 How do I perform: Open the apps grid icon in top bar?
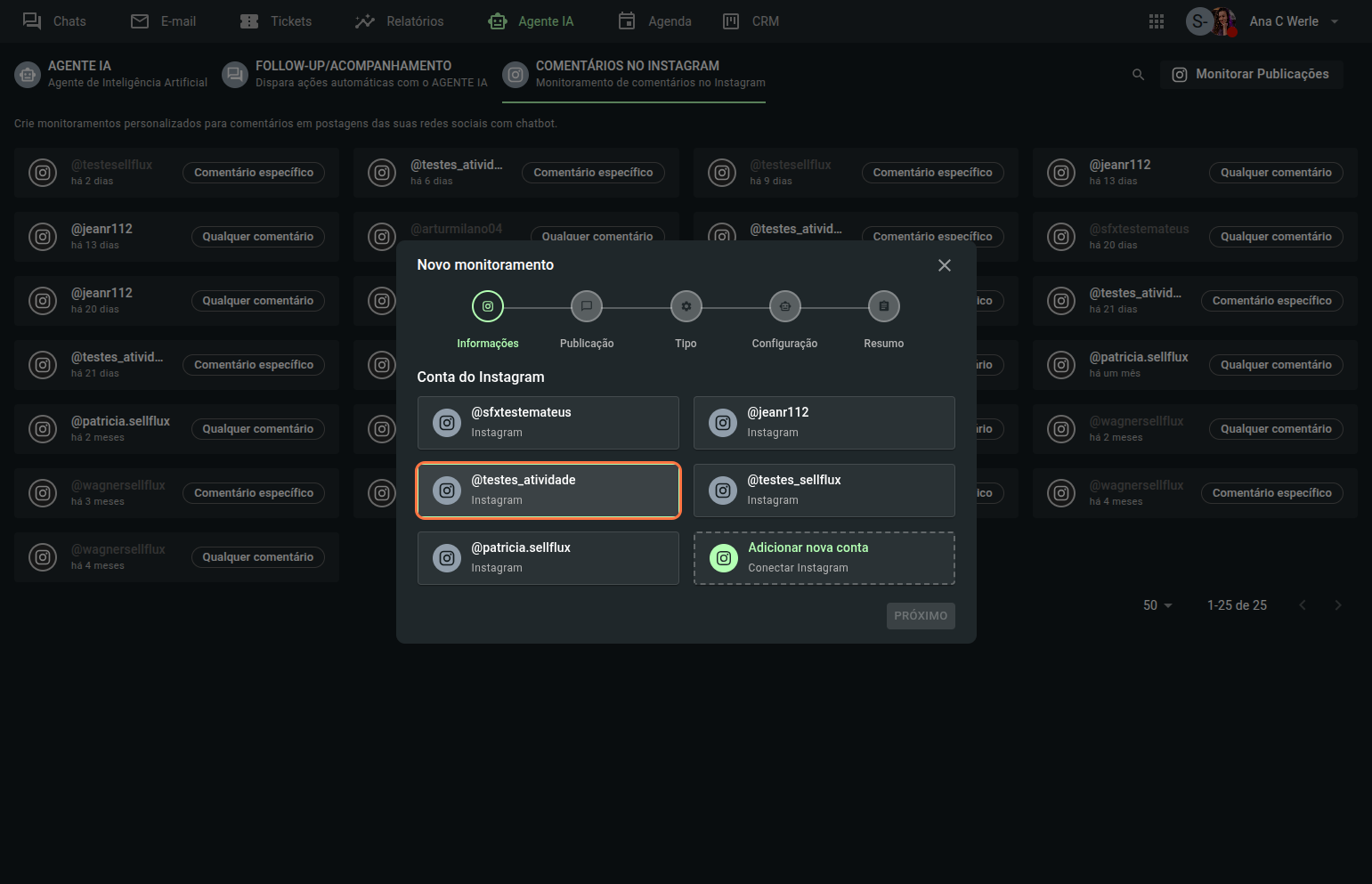coord(1156,21)
